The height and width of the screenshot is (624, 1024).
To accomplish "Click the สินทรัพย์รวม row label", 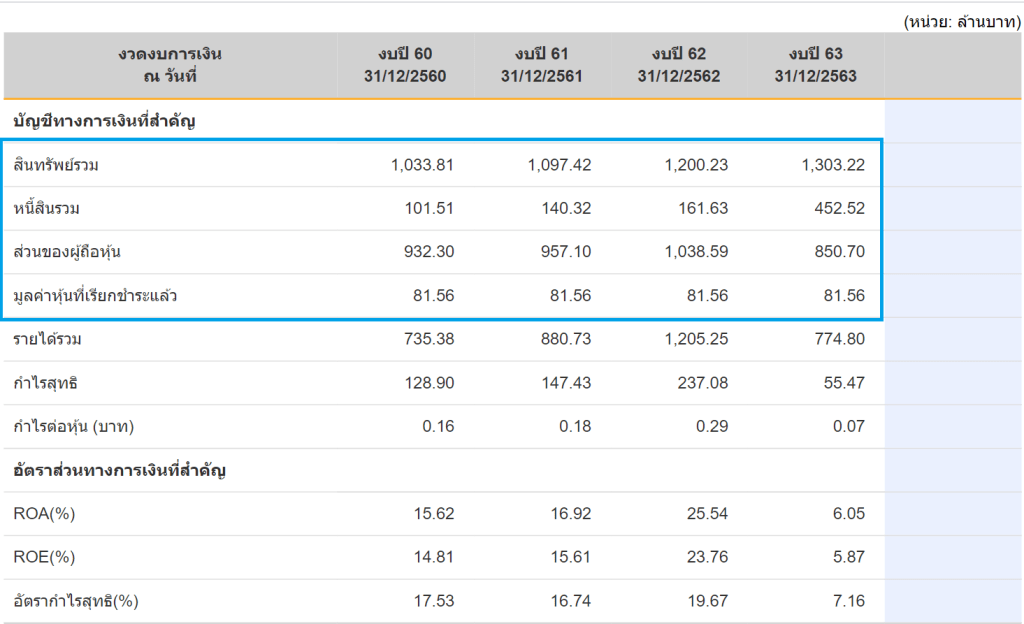I will coord(56,165).
